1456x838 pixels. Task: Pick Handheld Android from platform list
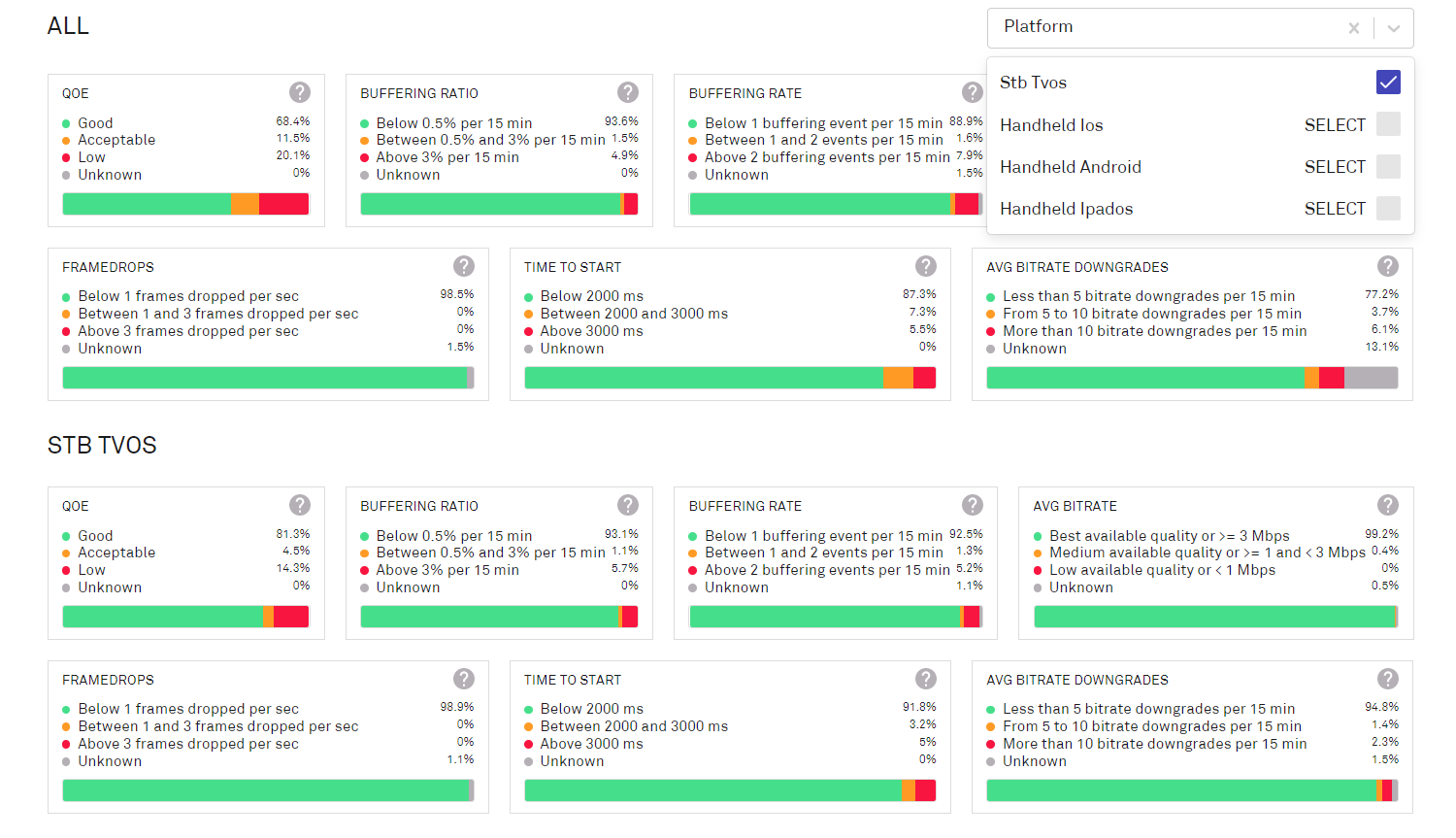click(1071, 167)
